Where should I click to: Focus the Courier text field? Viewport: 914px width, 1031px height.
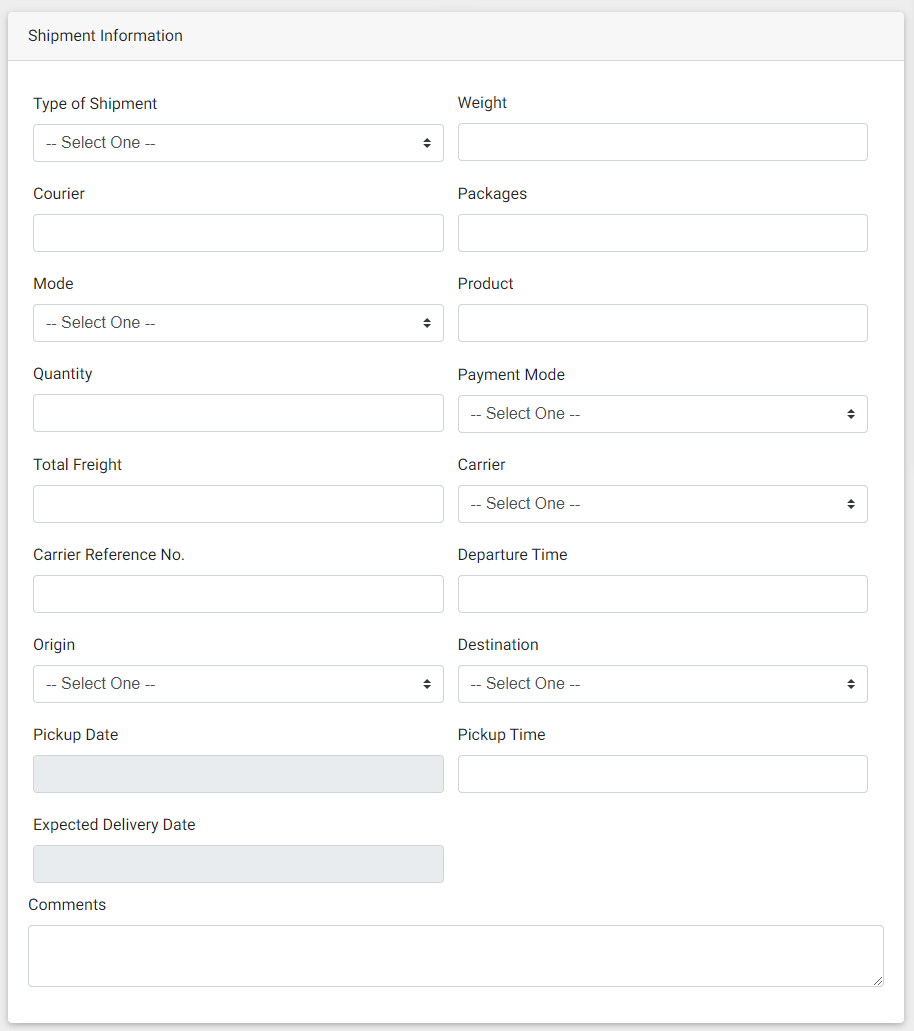click(x=238, y=233)
